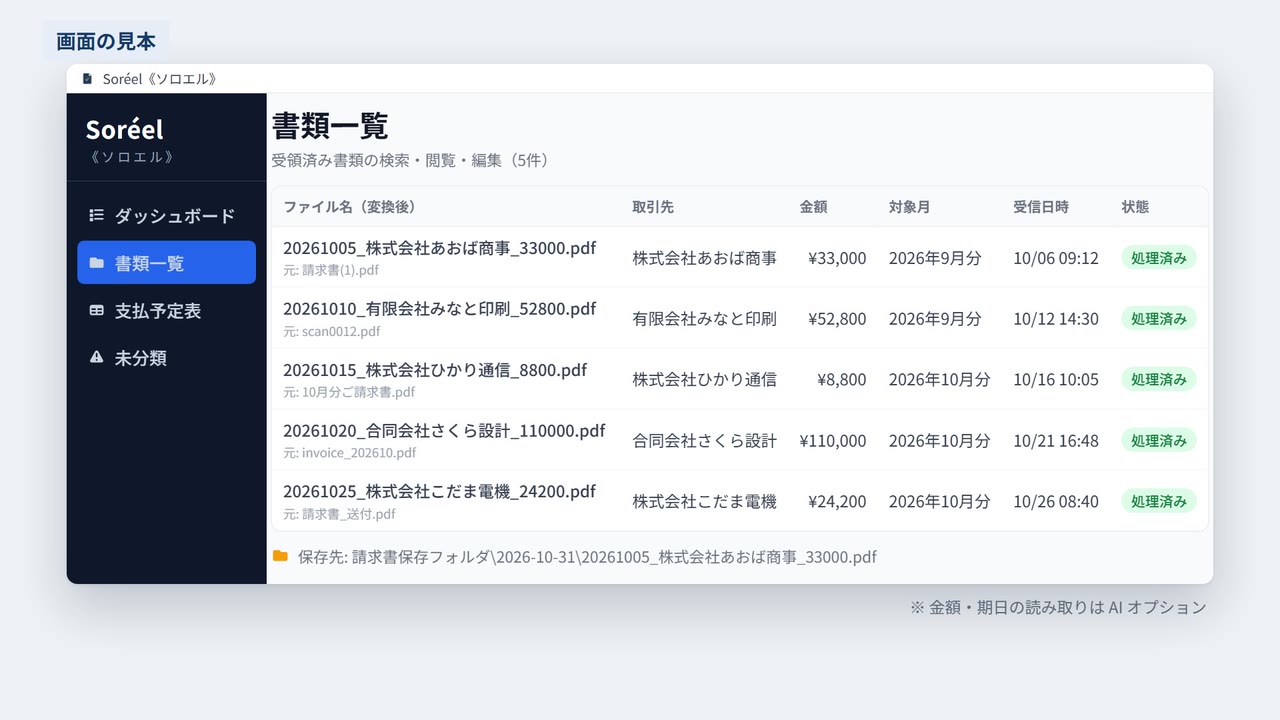Click the table icon beside 支払予定表
1280x720 pixels.
point(96,311)
